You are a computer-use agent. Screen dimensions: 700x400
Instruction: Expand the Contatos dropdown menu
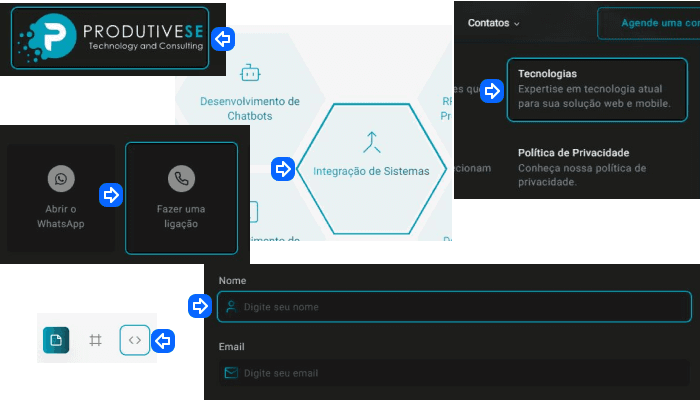[494, 23]
